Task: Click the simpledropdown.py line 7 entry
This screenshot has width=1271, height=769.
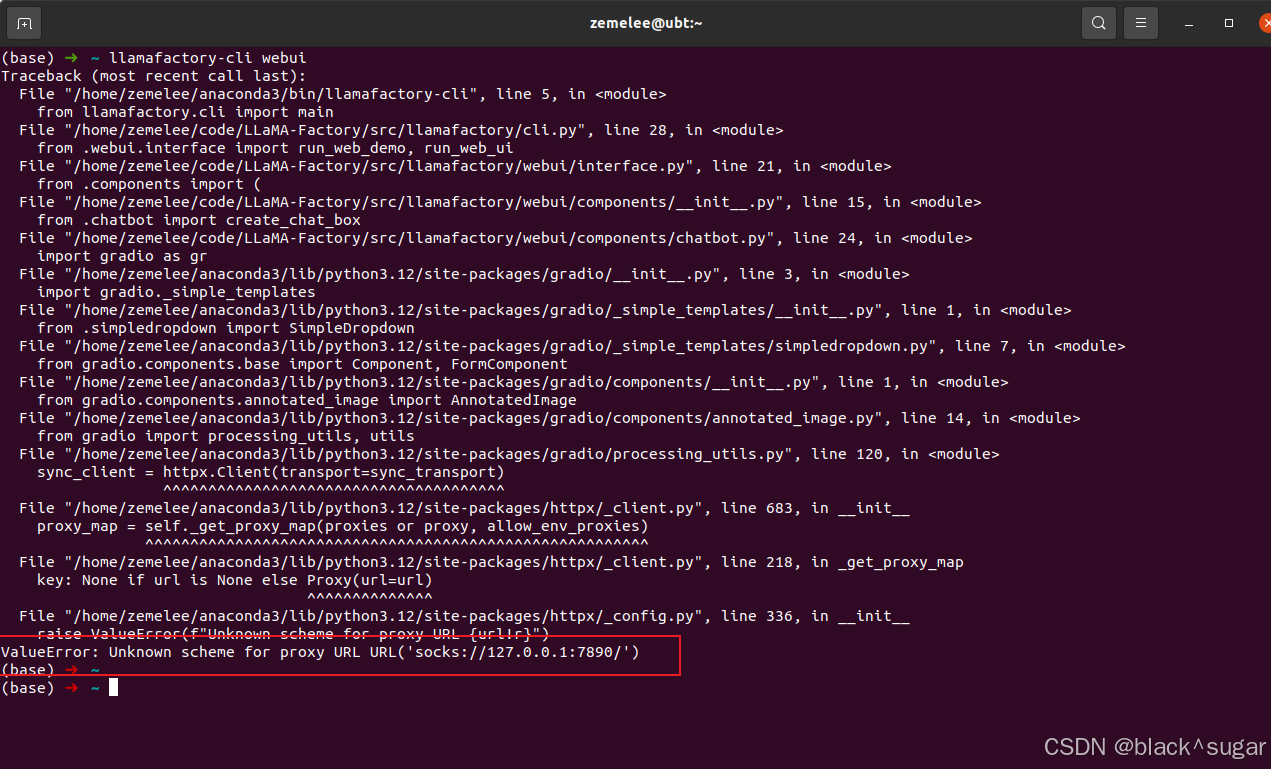Action: [572, 346]
